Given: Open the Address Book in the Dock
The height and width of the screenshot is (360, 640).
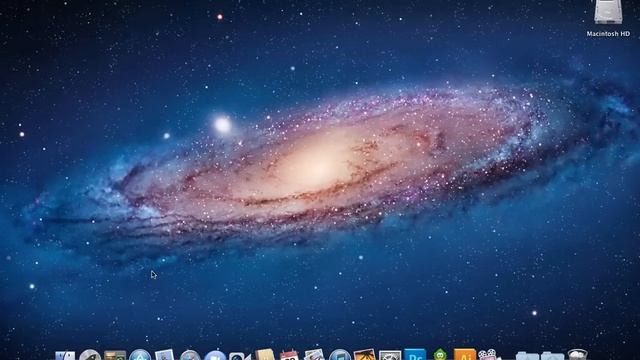Looking at the screenshot, I should (x=264, y=354).
